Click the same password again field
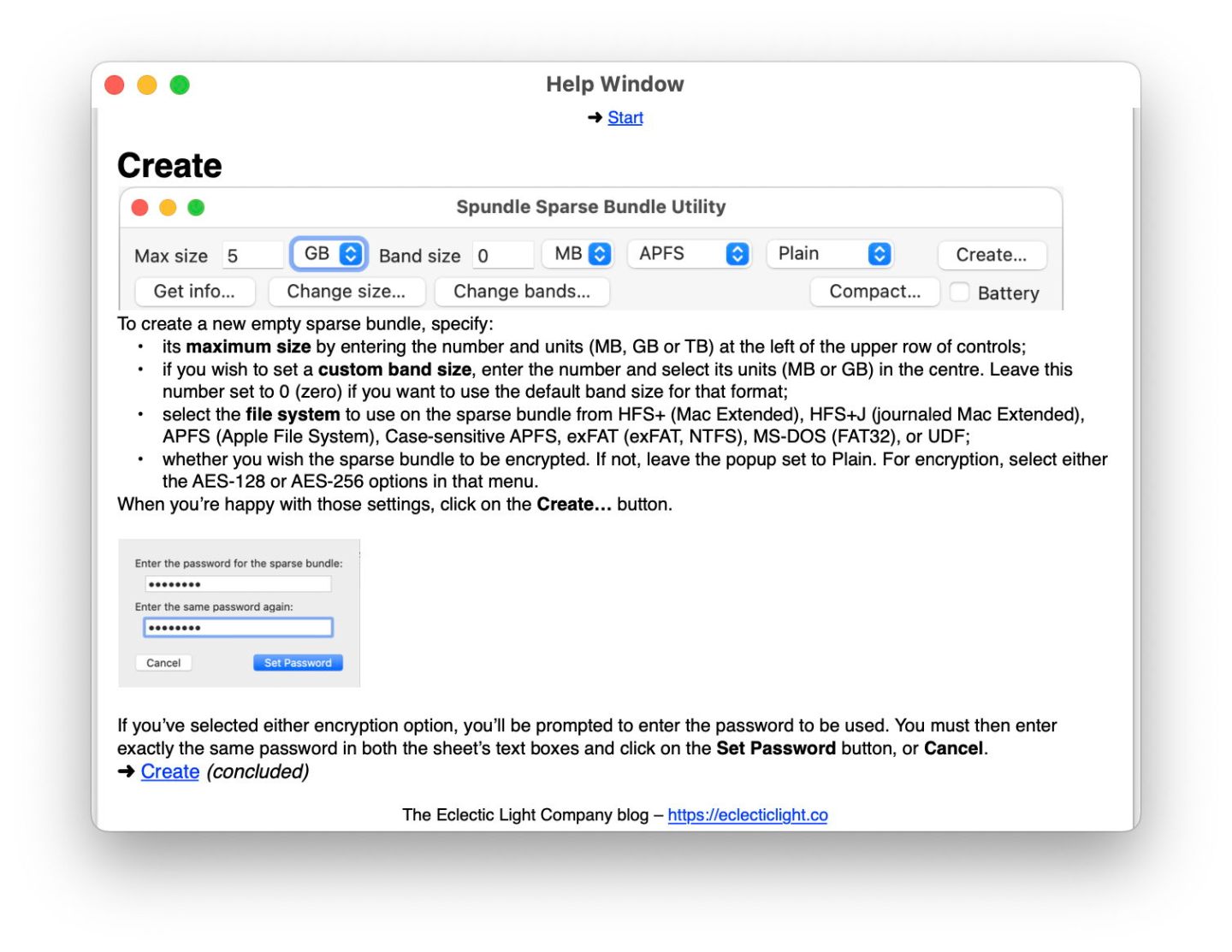 tap(238, 628)
